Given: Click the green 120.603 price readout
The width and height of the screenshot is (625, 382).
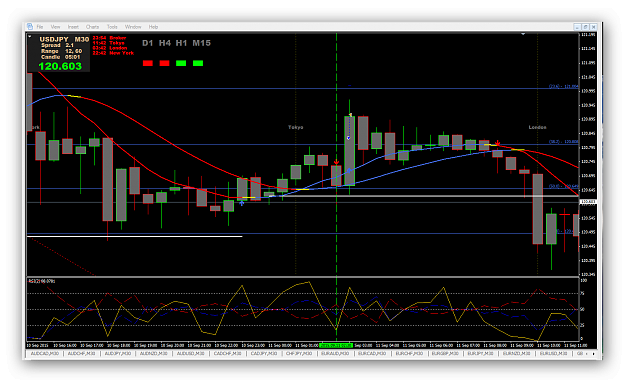Looking at the screenshot, I should coord(60,66).
